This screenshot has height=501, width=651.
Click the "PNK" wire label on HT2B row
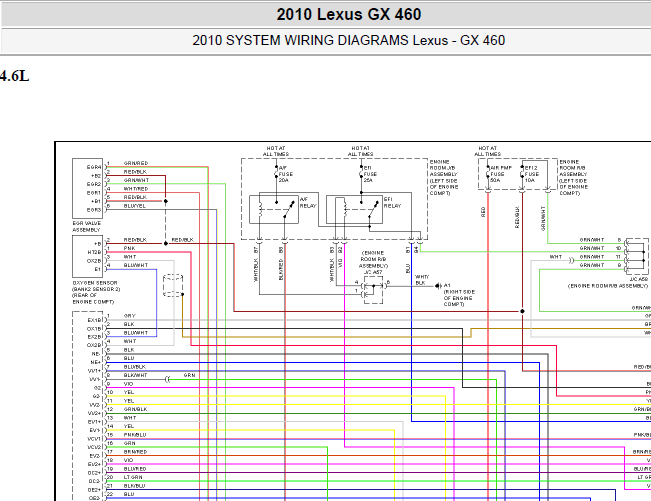point(130,248)
